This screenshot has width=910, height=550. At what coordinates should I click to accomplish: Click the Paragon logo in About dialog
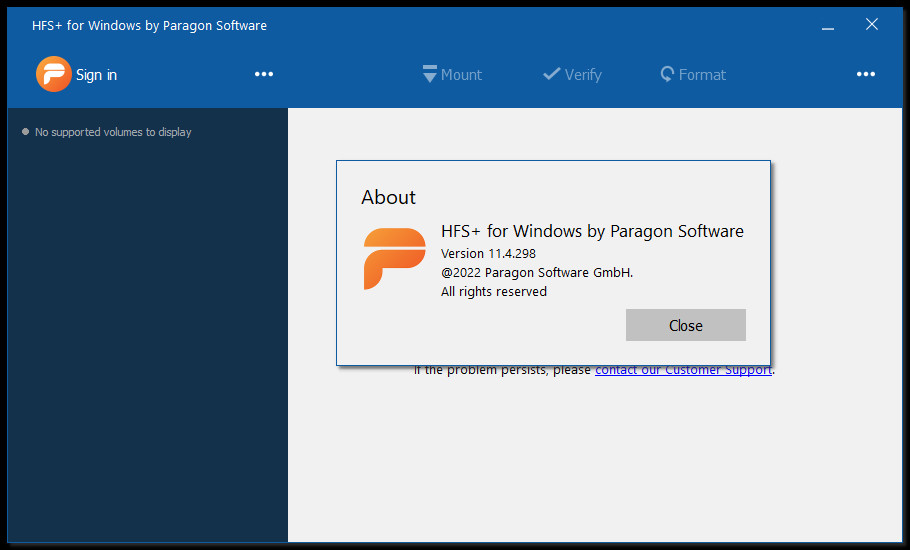tap(394, 259)
